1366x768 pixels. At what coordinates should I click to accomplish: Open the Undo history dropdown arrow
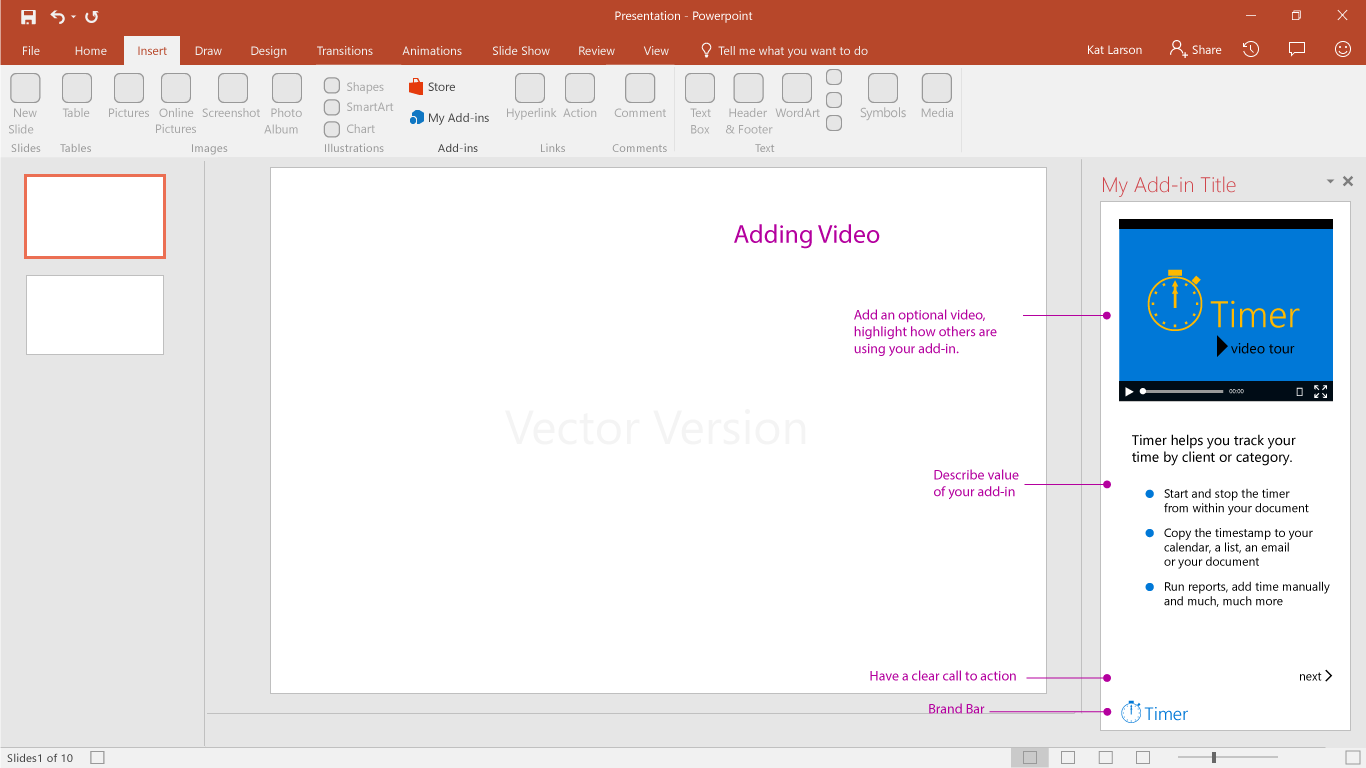coord(73,17)
